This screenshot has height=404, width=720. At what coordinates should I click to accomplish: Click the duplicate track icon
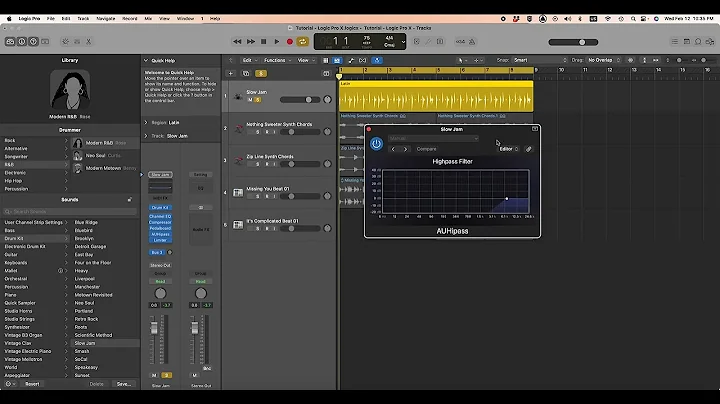point(246,73)
